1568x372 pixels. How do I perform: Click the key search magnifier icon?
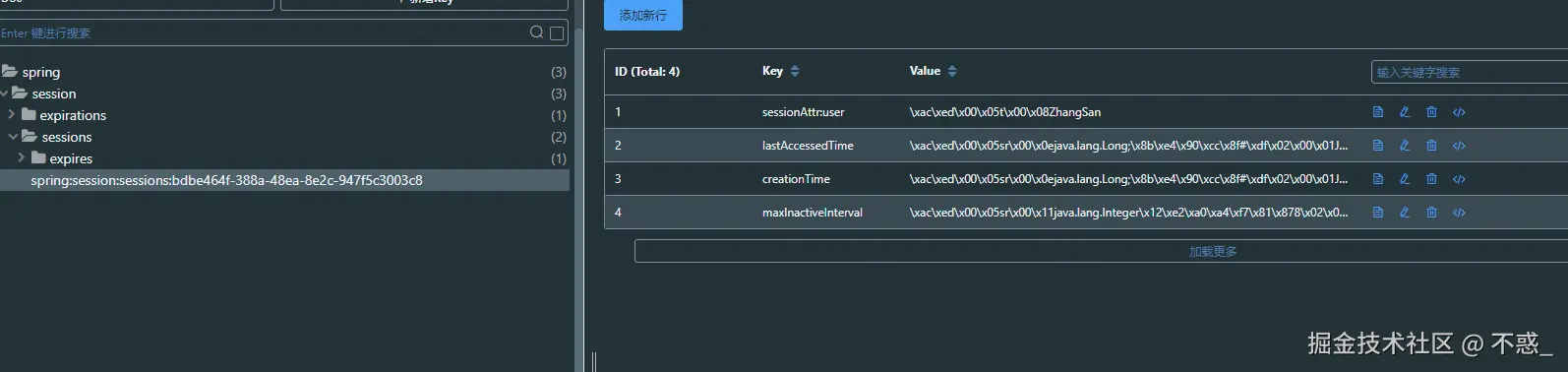pos(536,32)
